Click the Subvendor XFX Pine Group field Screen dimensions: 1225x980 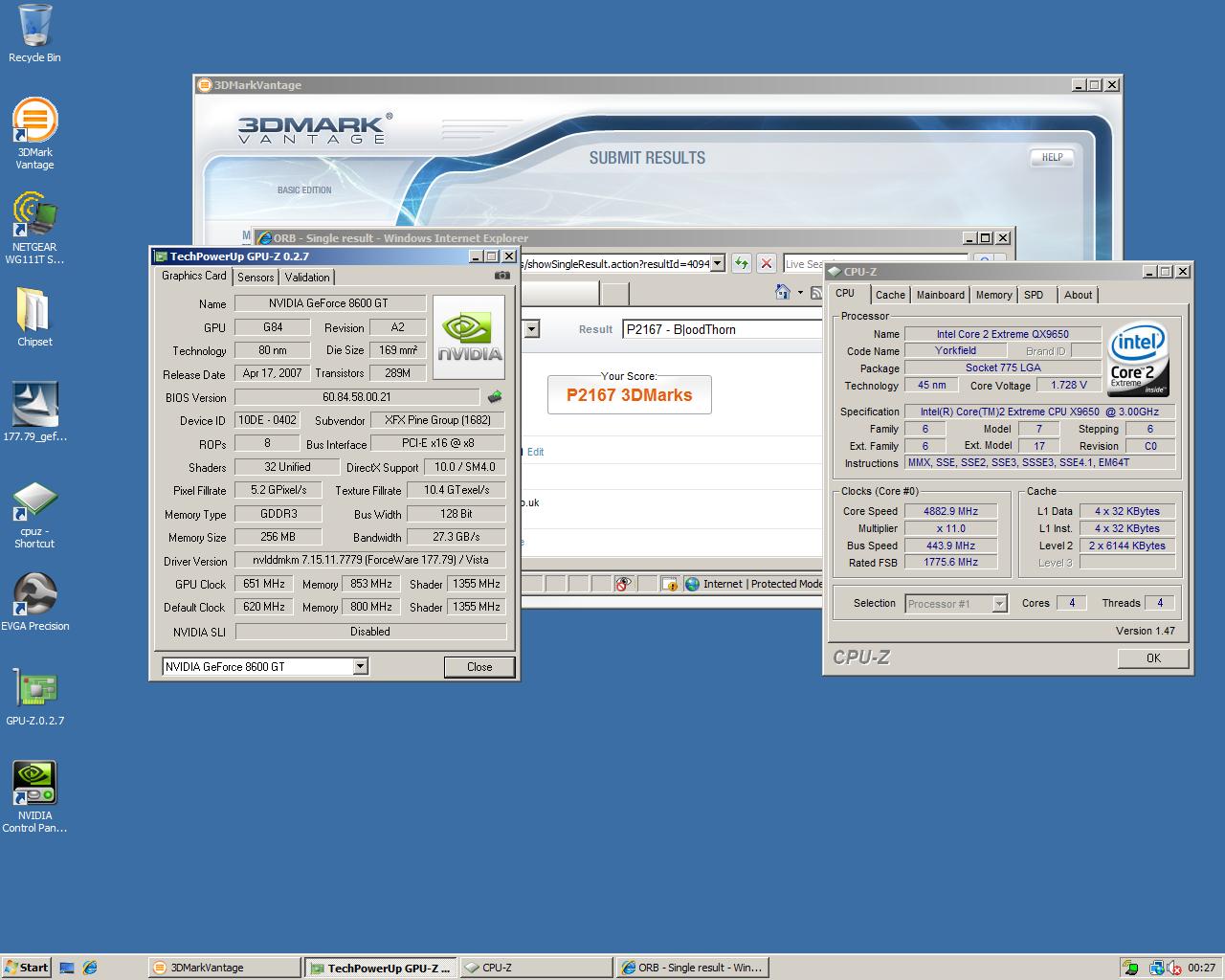[x=437, y=420]
